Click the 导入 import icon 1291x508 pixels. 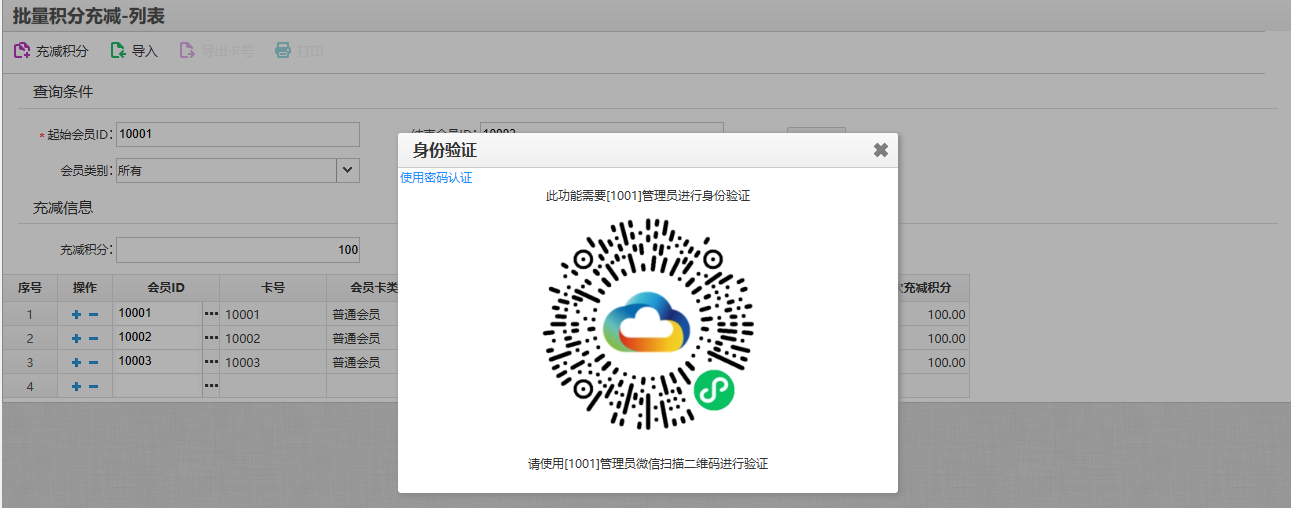point(118,50)
